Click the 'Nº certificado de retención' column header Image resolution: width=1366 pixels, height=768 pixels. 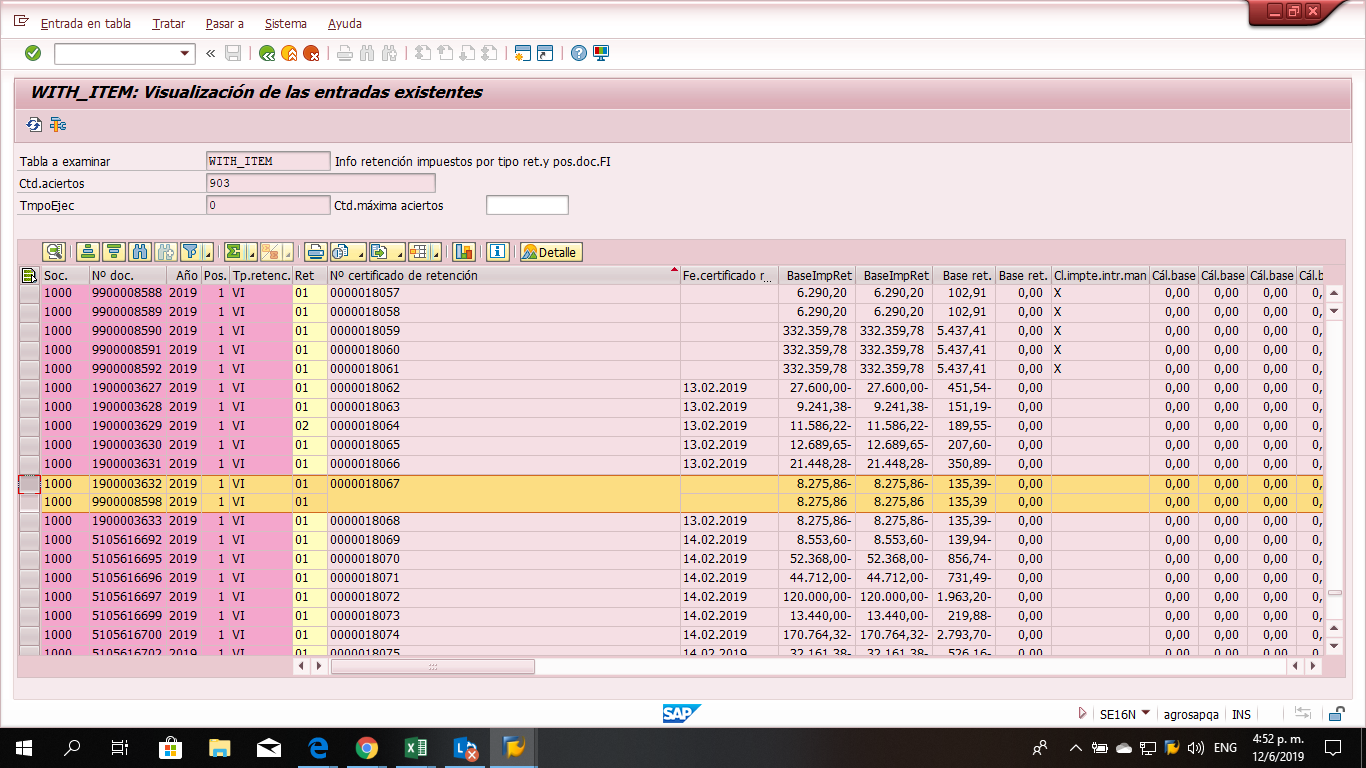504,275
